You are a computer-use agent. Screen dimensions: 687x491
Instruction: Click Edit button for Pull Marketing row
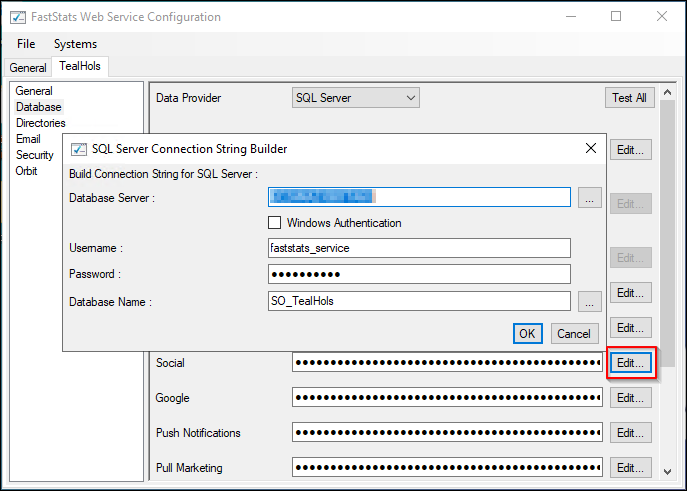pos(630,468)
